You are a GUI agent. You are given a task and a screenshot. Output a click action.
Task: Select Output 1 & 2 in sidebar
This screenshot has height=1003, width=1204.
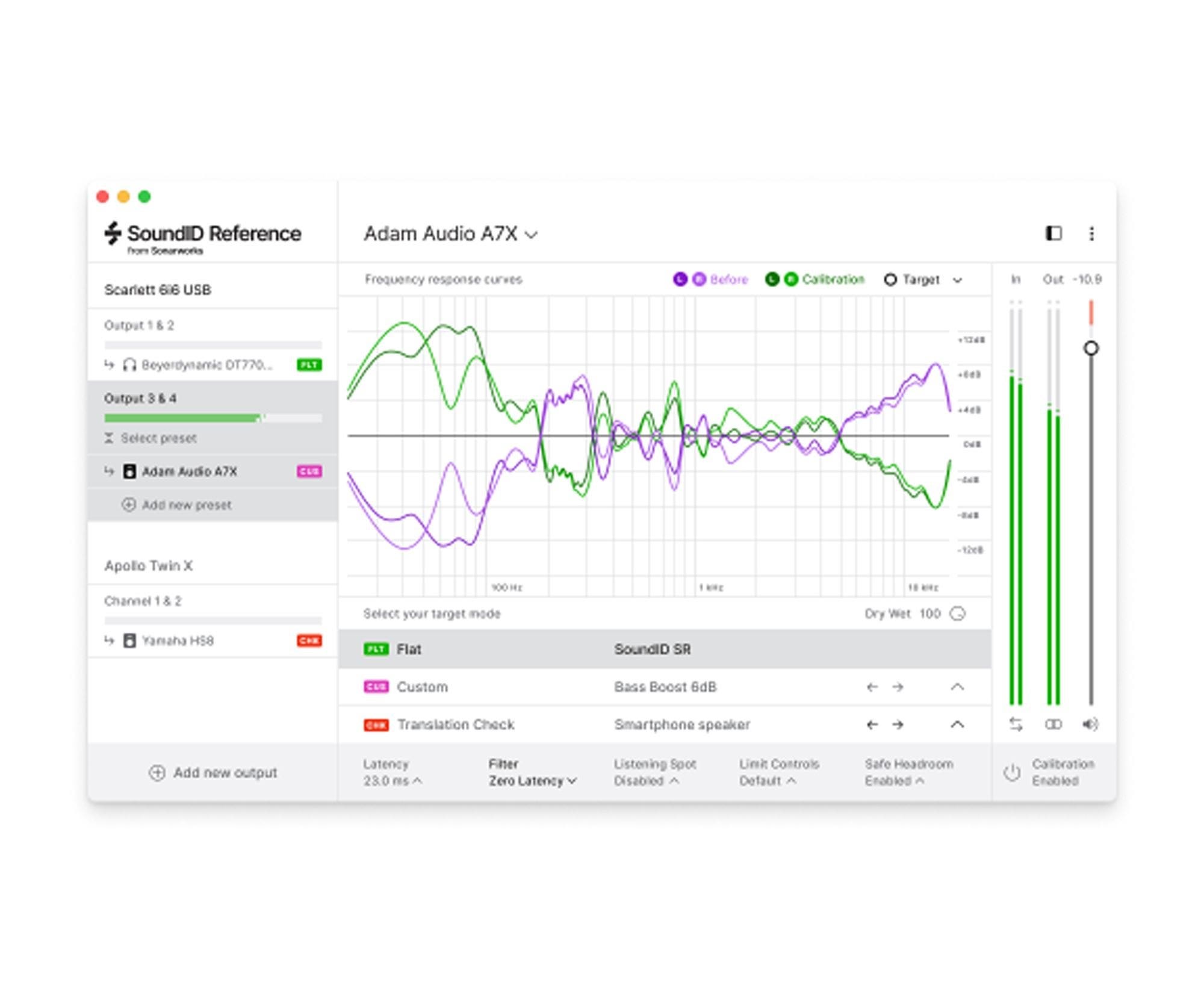point(139,325)
